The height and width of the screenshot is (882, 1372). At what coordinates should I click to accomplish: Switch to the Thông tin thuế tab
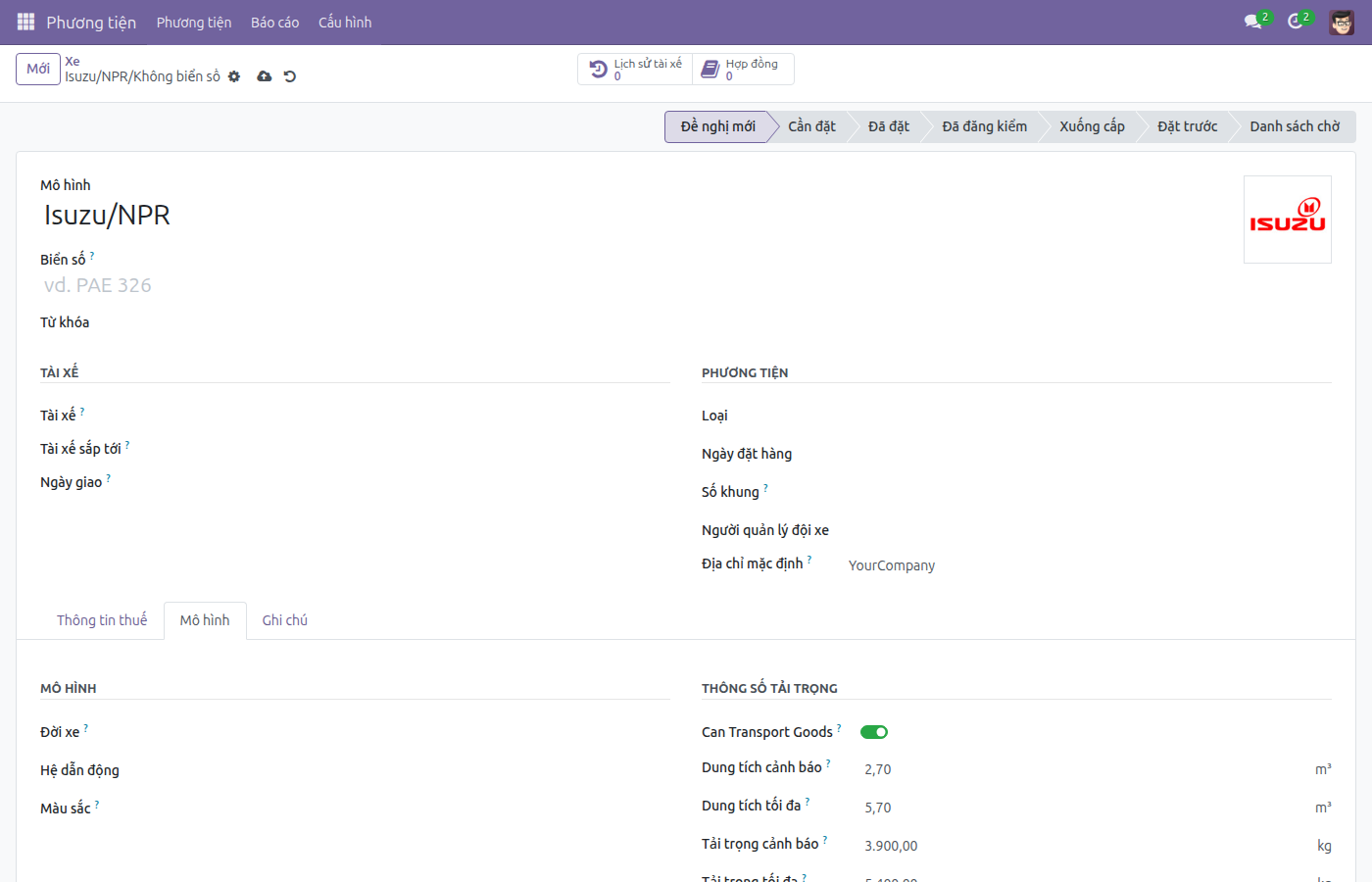pyautogui.click(x=102, y=620)
